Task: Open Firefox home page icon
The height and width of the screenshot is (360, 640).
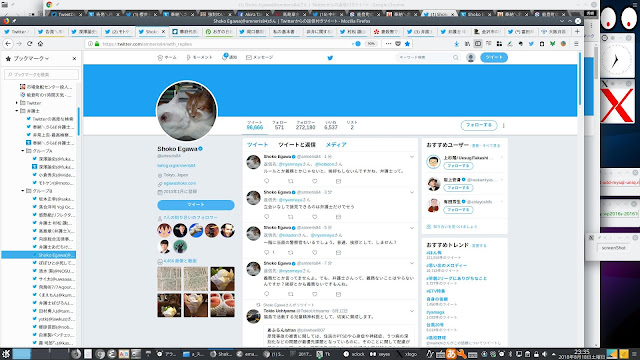Action: tap(40, 44)
